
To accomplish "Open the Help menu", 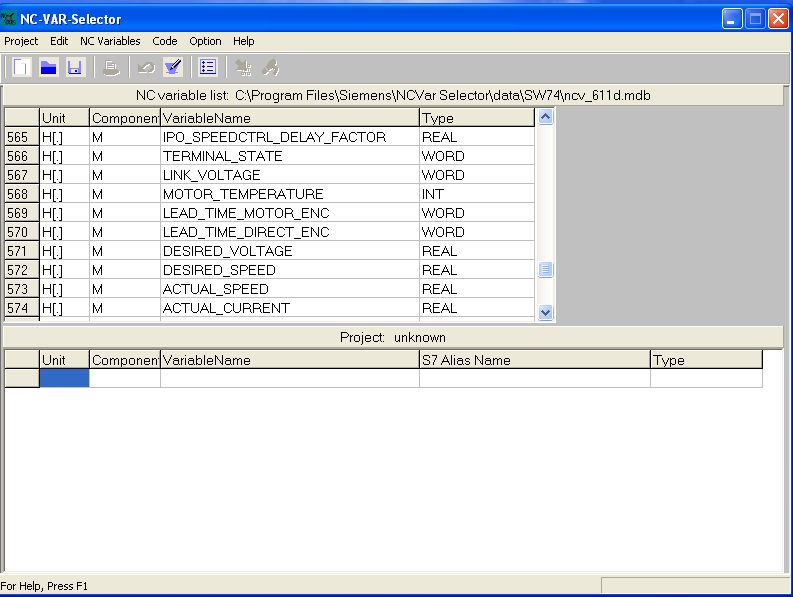I will pos(244,41).
